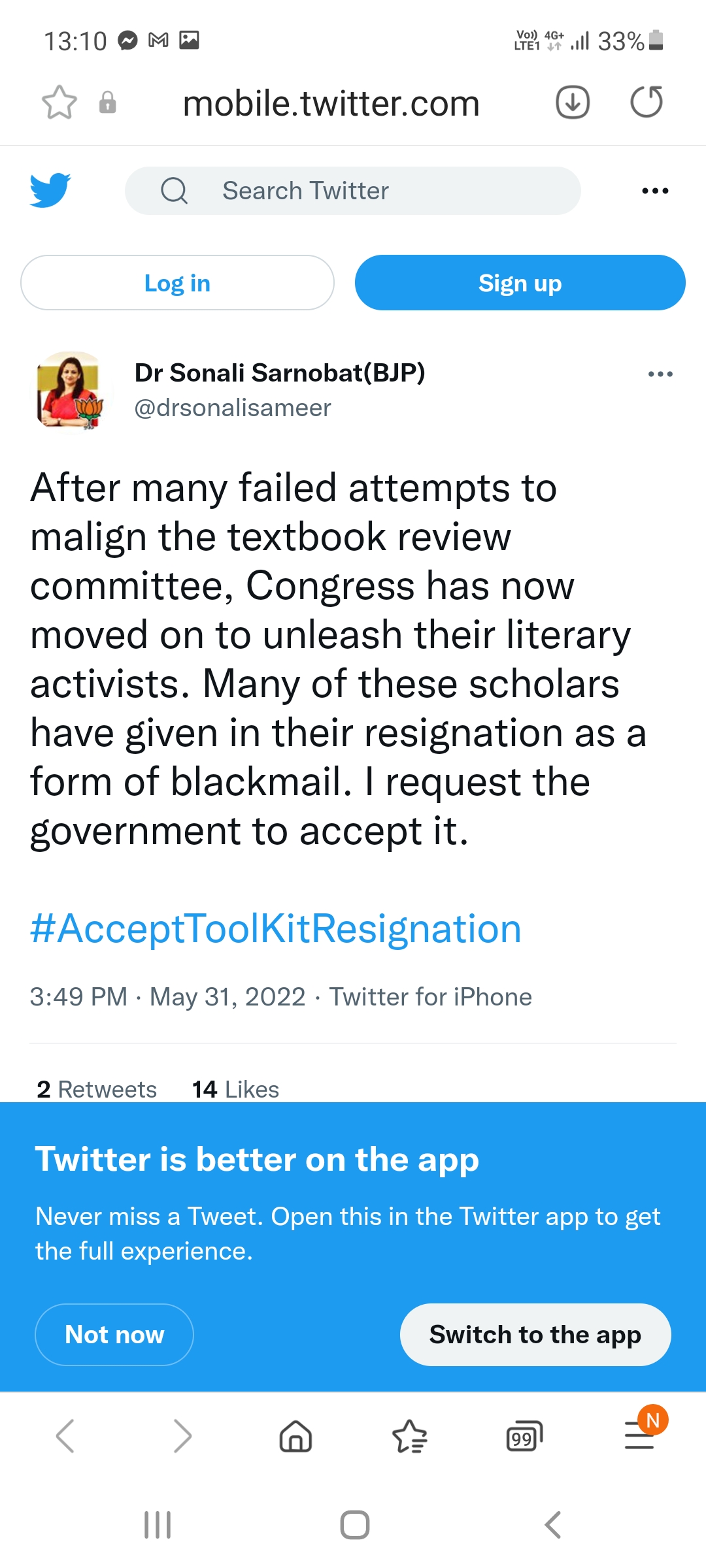The height and width of the screenshot is (1568, 706).
Task: Bookmark page with the star icon
Action: pos(59,103)
